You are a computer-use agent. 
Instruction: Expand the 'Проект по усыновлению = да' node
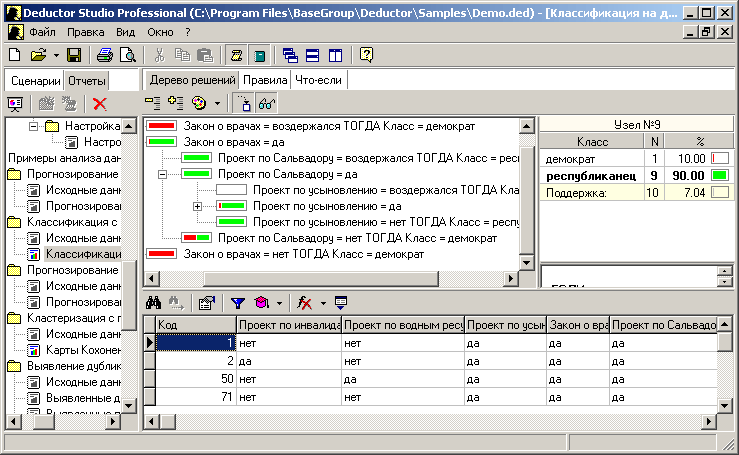(198, 206)
